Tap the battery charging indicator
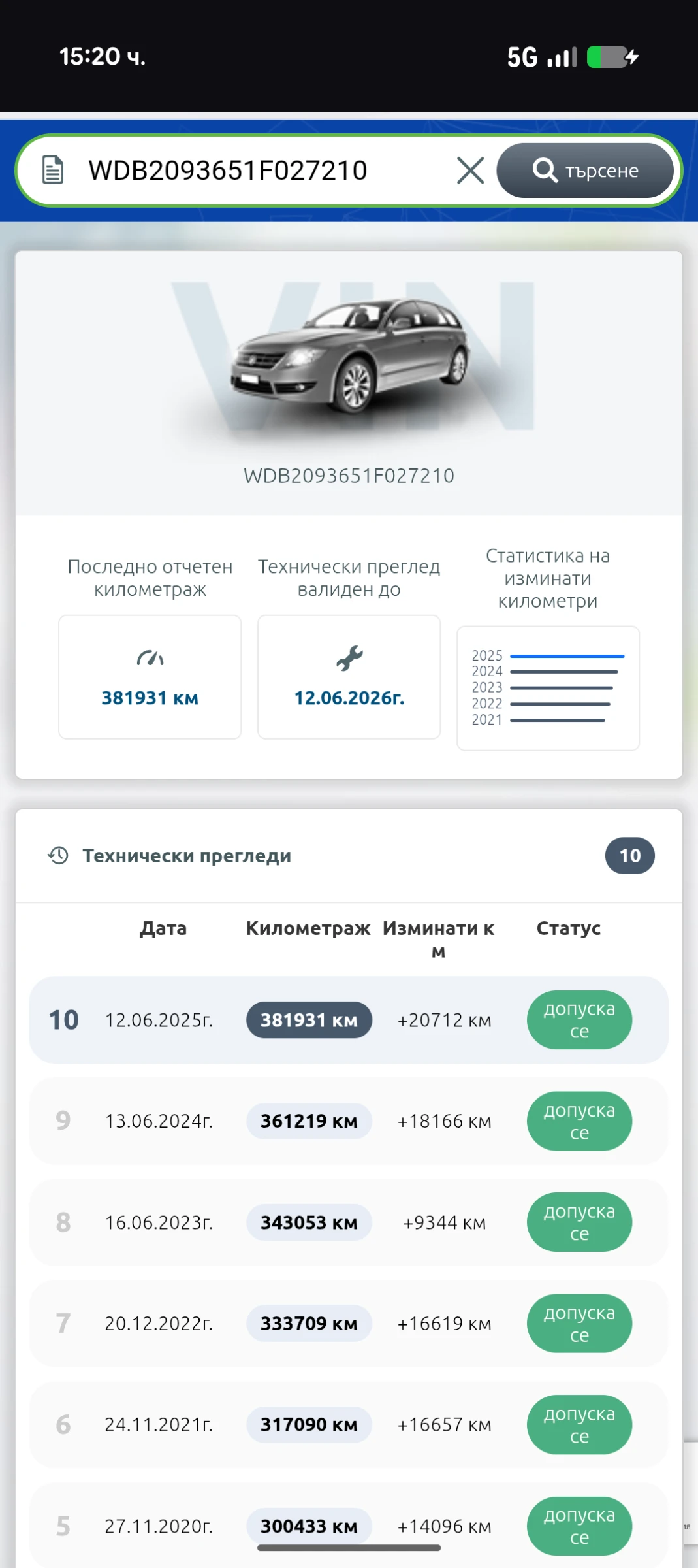This screenshot has height=1568, width=698. pos(612,57)
